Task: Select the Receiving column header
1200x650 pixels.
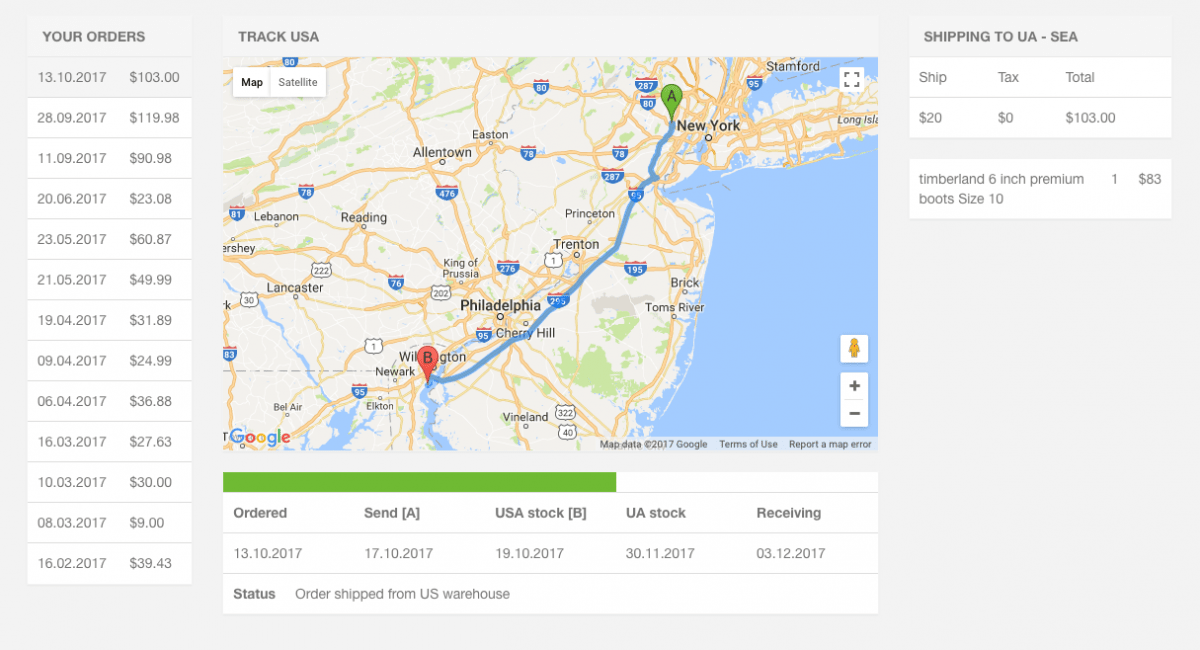Action: 788,513
